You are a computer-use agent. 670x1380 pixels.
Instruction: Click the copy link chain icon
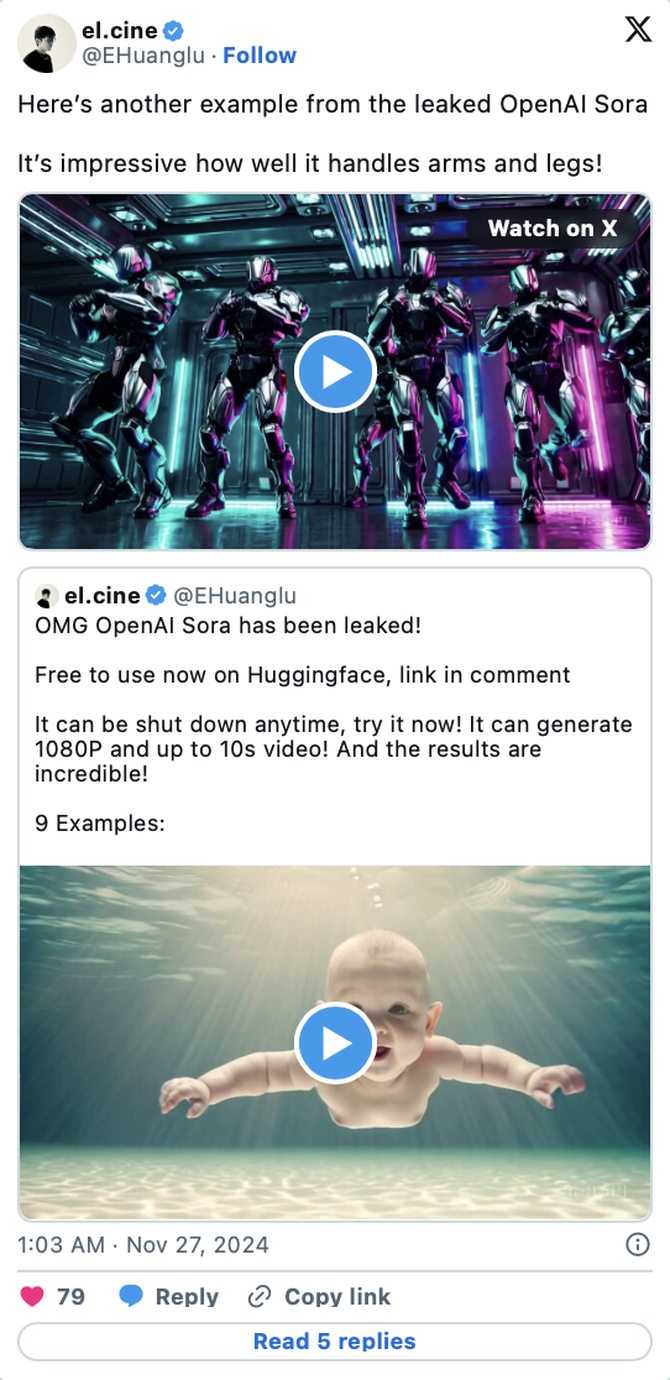tap(259, 1296)
